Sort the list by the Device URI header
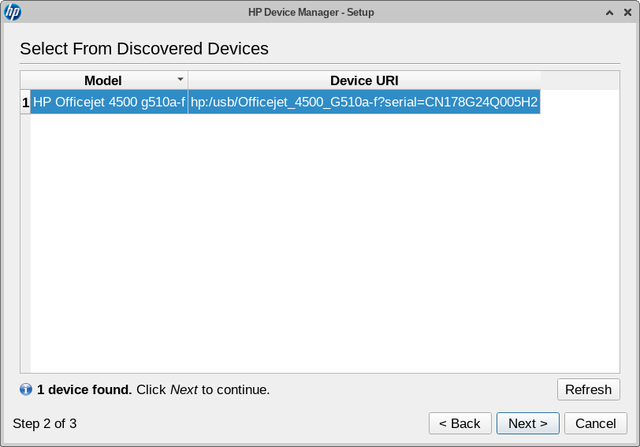 pyautogui.click(x=364, y=80)
